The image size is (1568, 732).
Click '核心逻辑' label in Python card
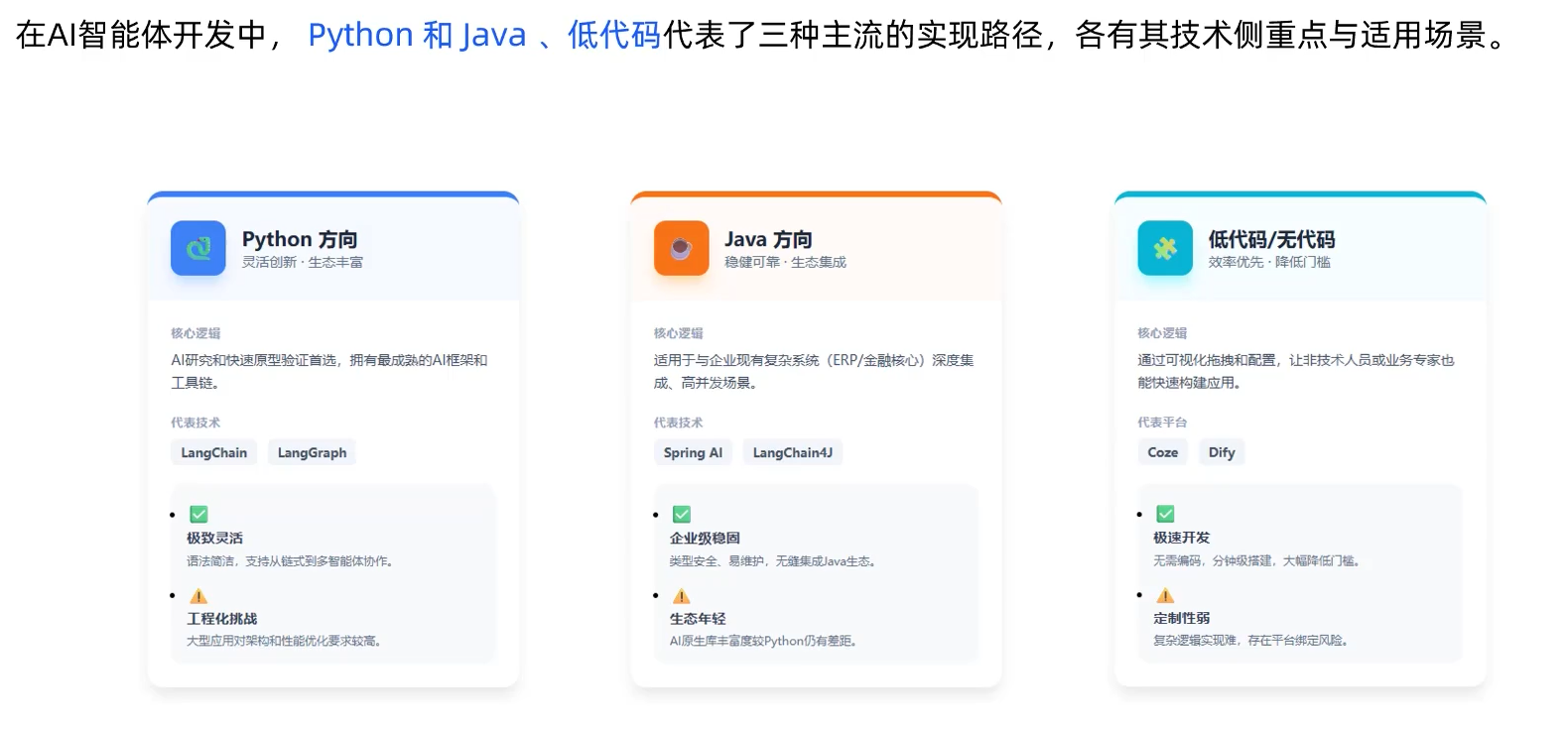(x=196, y=333)
